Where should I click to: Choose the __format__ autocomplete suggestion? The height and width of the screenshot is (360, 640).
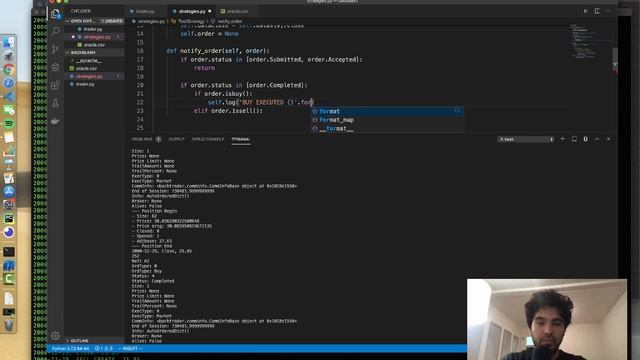(x=387, y=128)
